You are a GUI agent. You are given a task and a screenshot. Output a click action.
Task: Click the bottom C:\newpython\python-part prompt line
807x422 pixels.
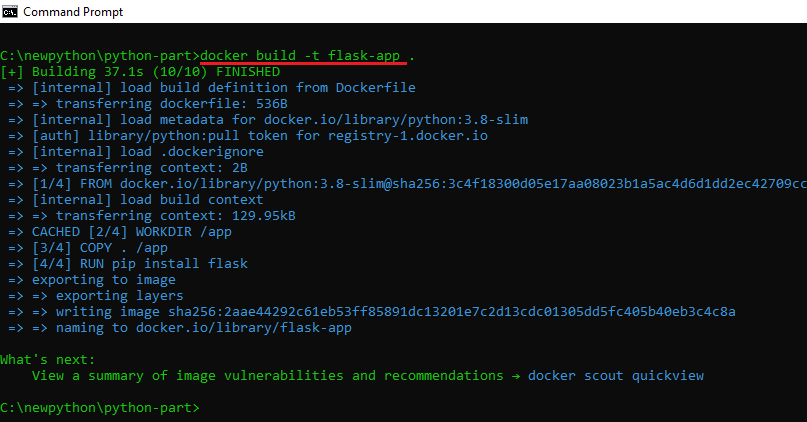(100, 408)
